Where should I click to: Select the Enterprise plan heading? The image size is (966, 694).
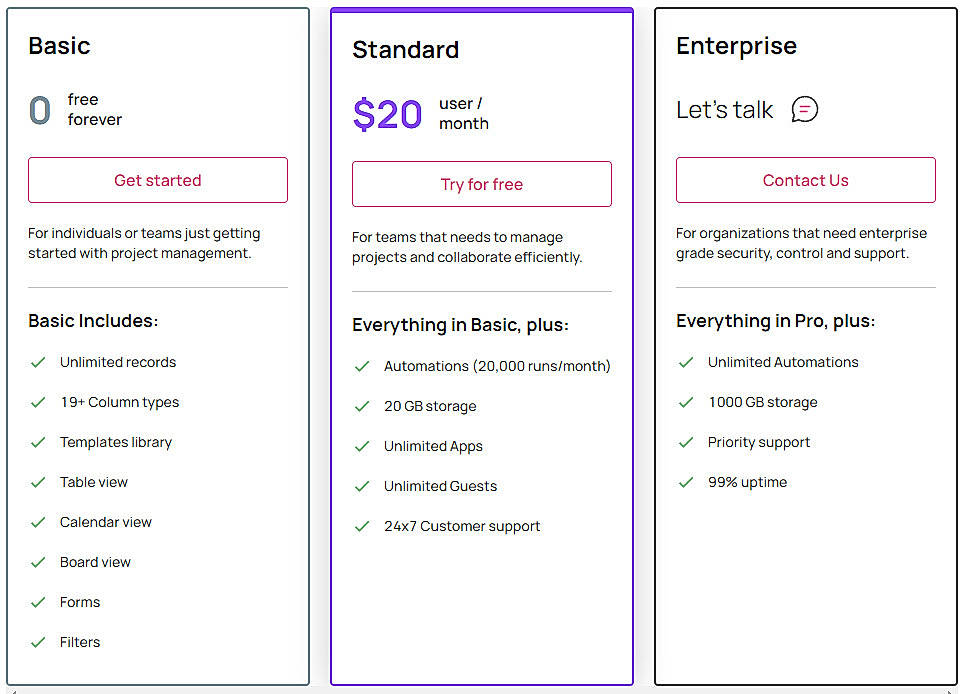click(736, 45)
